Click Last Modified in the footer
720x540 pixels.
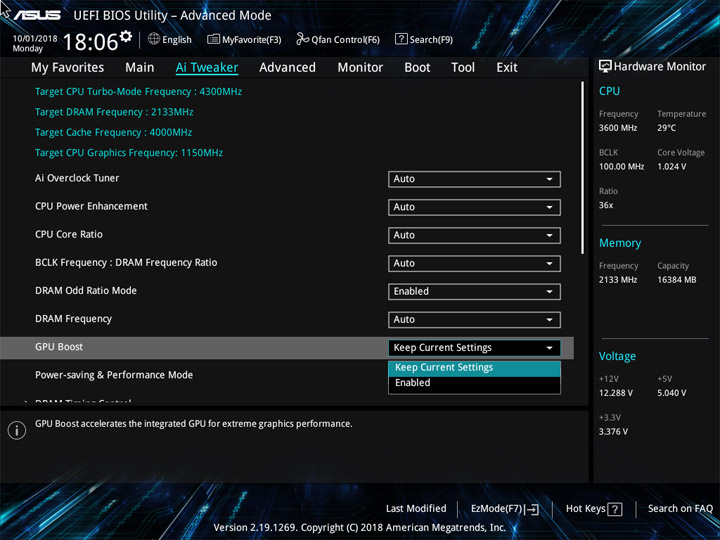(x=416, y=508)
